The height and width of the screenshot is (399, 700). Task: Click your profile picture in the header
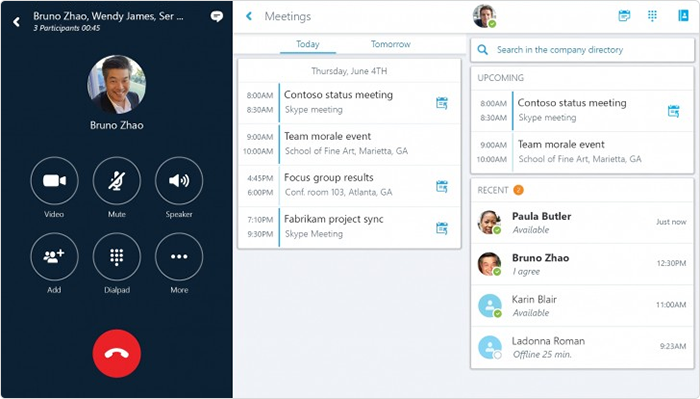[x=484, y=16]
